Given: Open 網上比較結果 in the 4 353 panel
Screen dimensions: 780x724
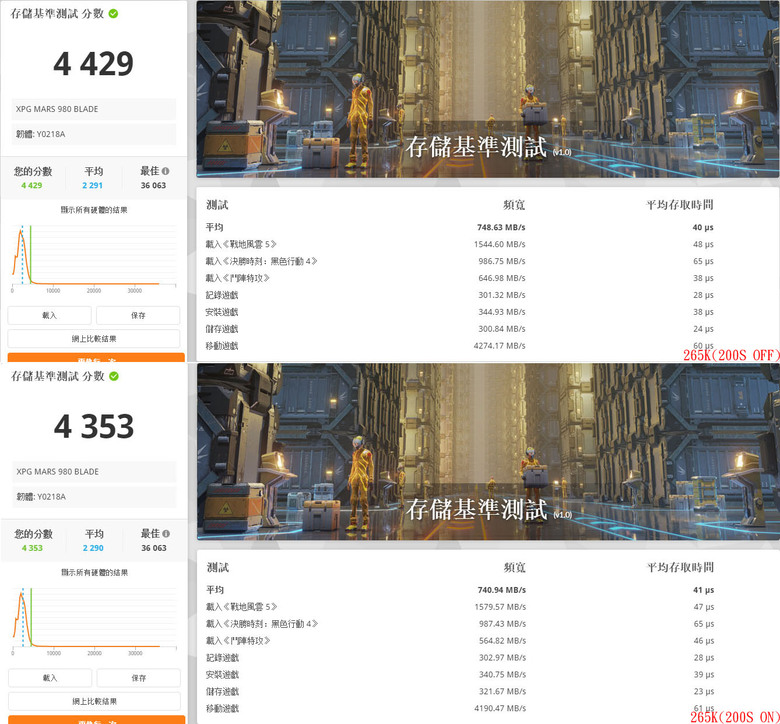Looking at the screenshot, I should point(94,701).
